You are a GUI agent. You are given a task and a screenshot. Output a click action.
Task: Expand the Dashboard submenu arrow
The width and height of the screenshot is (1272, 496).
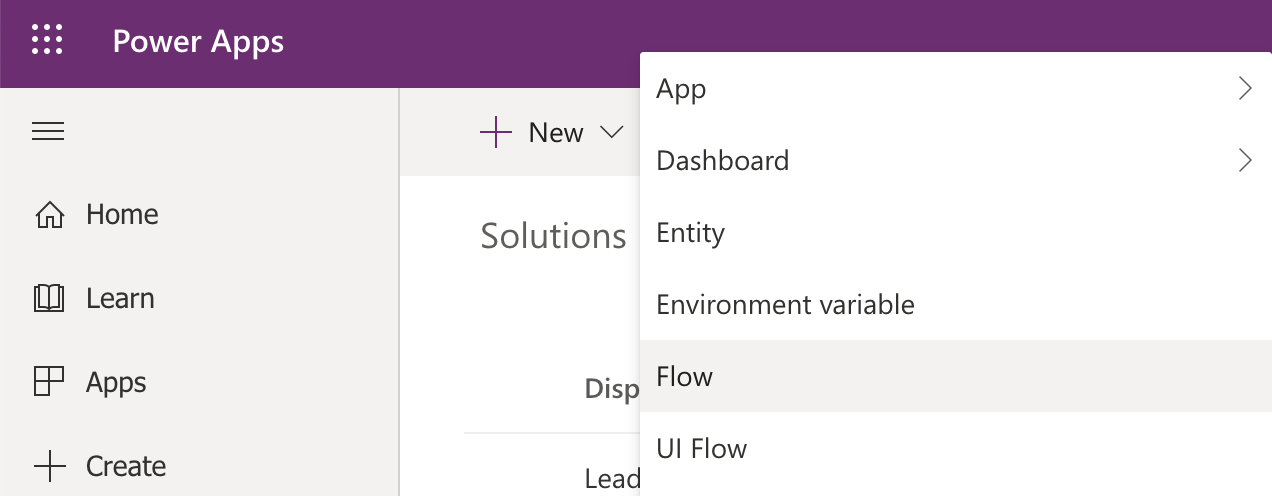tap(1245, 160)
